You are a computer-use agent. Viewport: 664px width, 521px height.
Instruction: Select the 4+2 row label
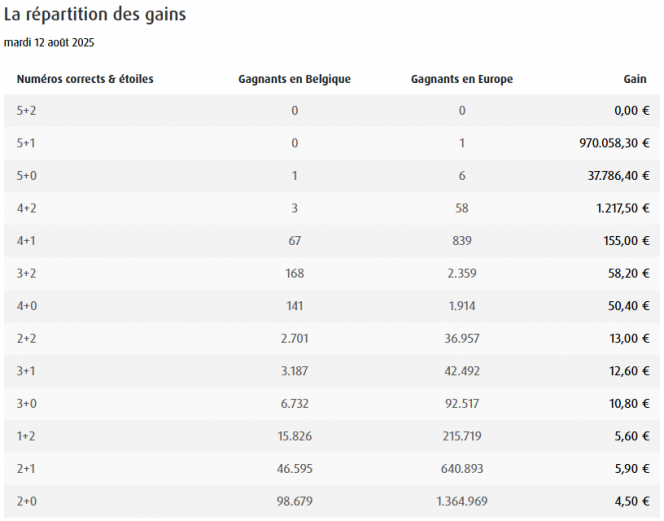[x=26, y=208]
